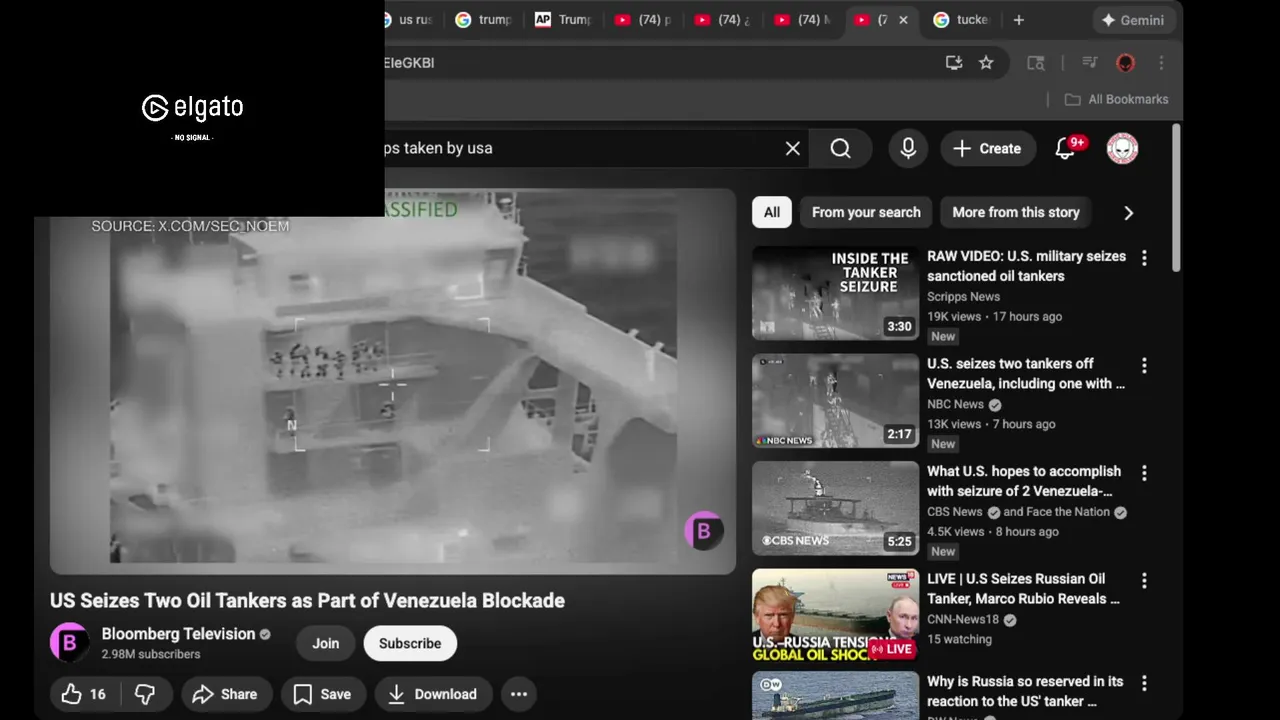Image resolution: width=1280 pixels, height=720 pixels.
Task: Open 'LIVE | U.S Seizes Russian Oil Tanker' title
Action: [x=1023, y=588]
